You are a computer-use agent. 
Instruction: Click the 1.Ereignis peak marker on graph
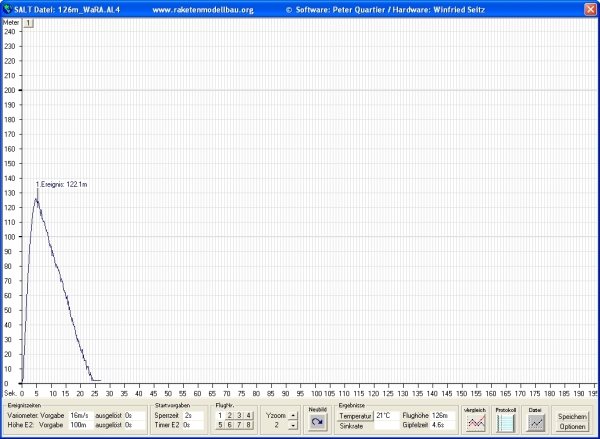(37, 197)
